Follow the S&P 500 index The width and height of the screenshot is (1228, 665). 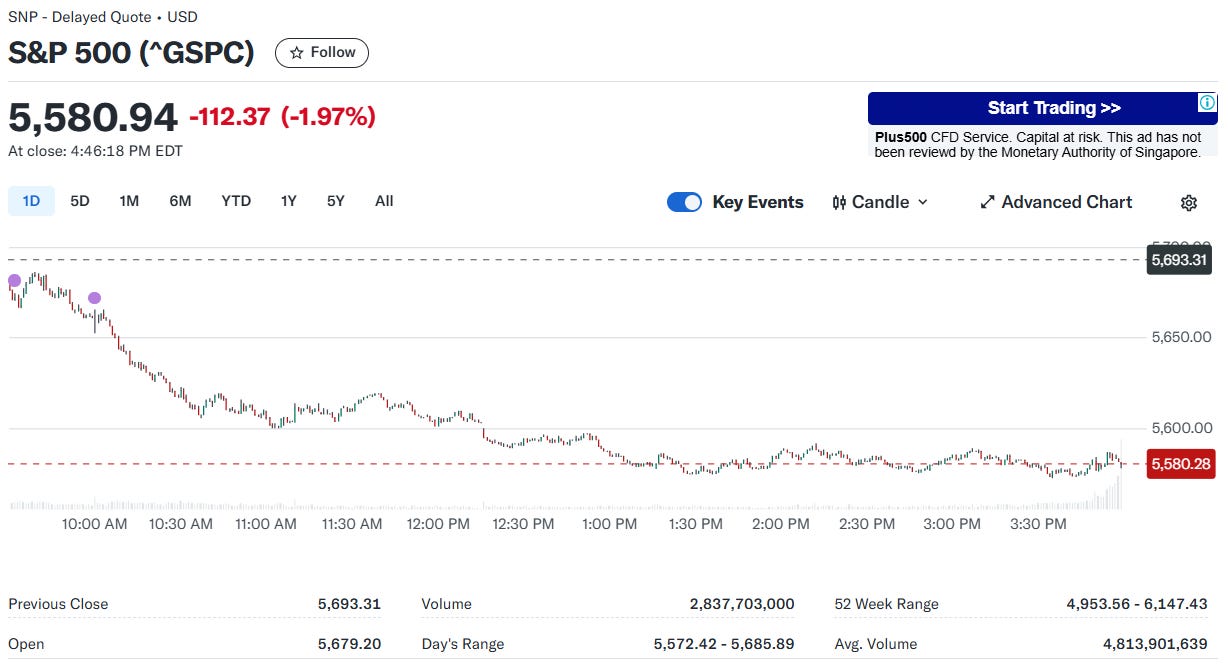point(322,53)
